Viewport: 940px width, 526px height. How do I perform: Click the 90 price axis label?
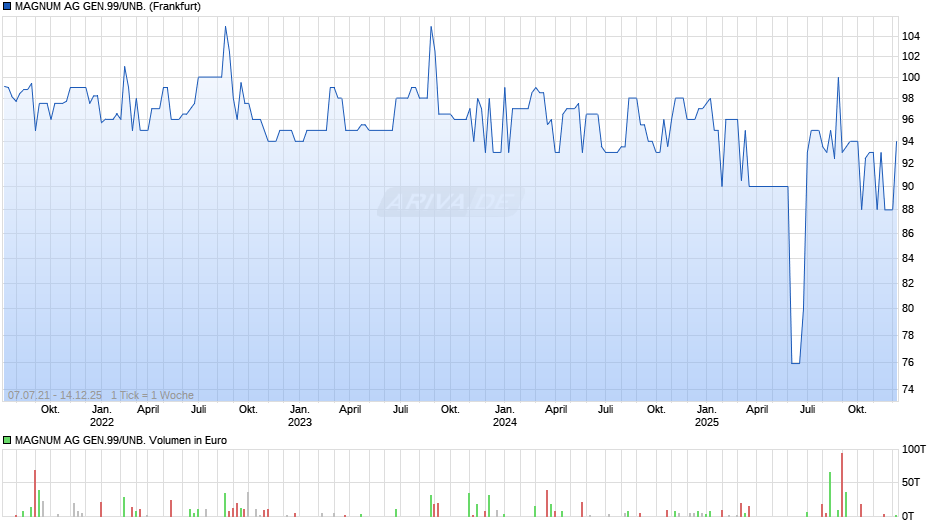(908, 187)
